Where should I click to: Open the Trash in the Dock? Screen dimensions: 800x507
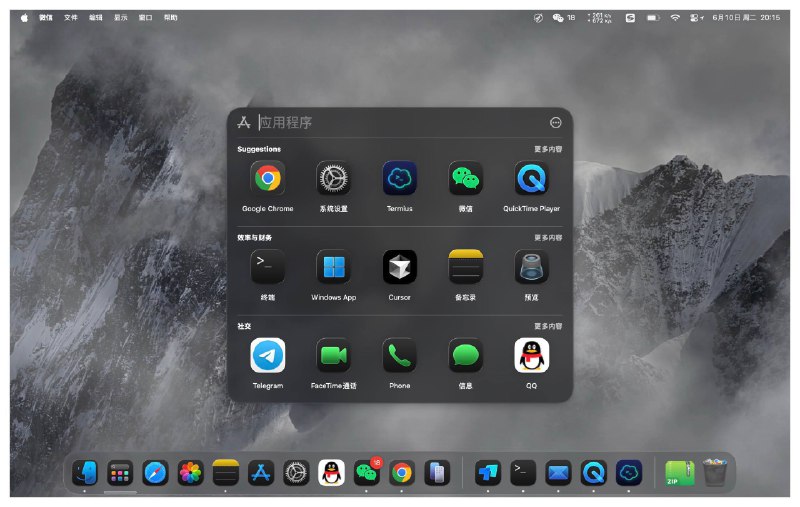714,472
